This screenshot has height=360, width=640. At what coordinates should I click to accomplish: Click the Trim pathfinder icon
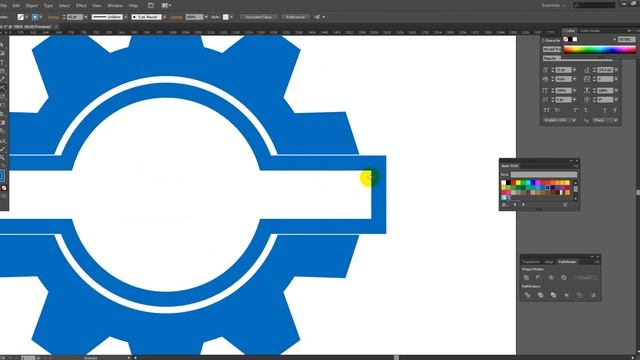tap(540, 295)
